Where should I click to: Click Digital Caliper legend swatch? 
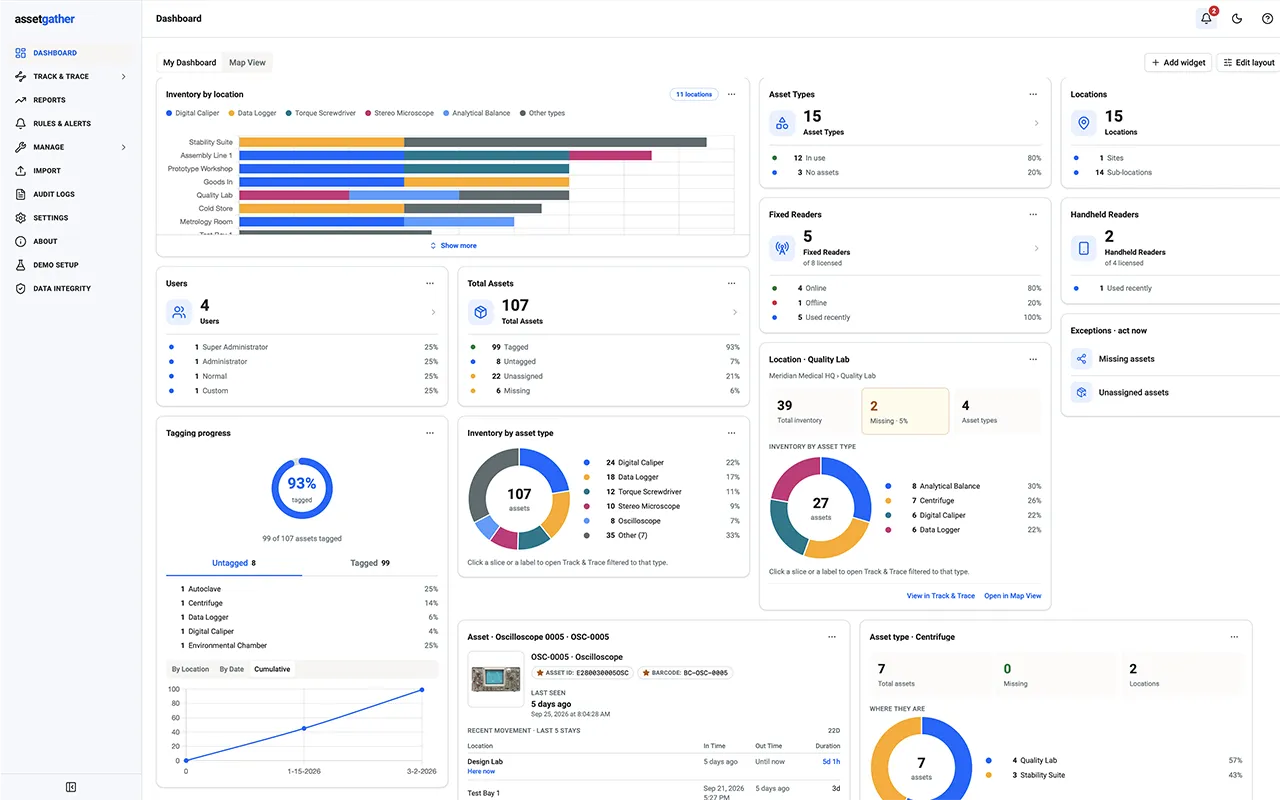169,113
